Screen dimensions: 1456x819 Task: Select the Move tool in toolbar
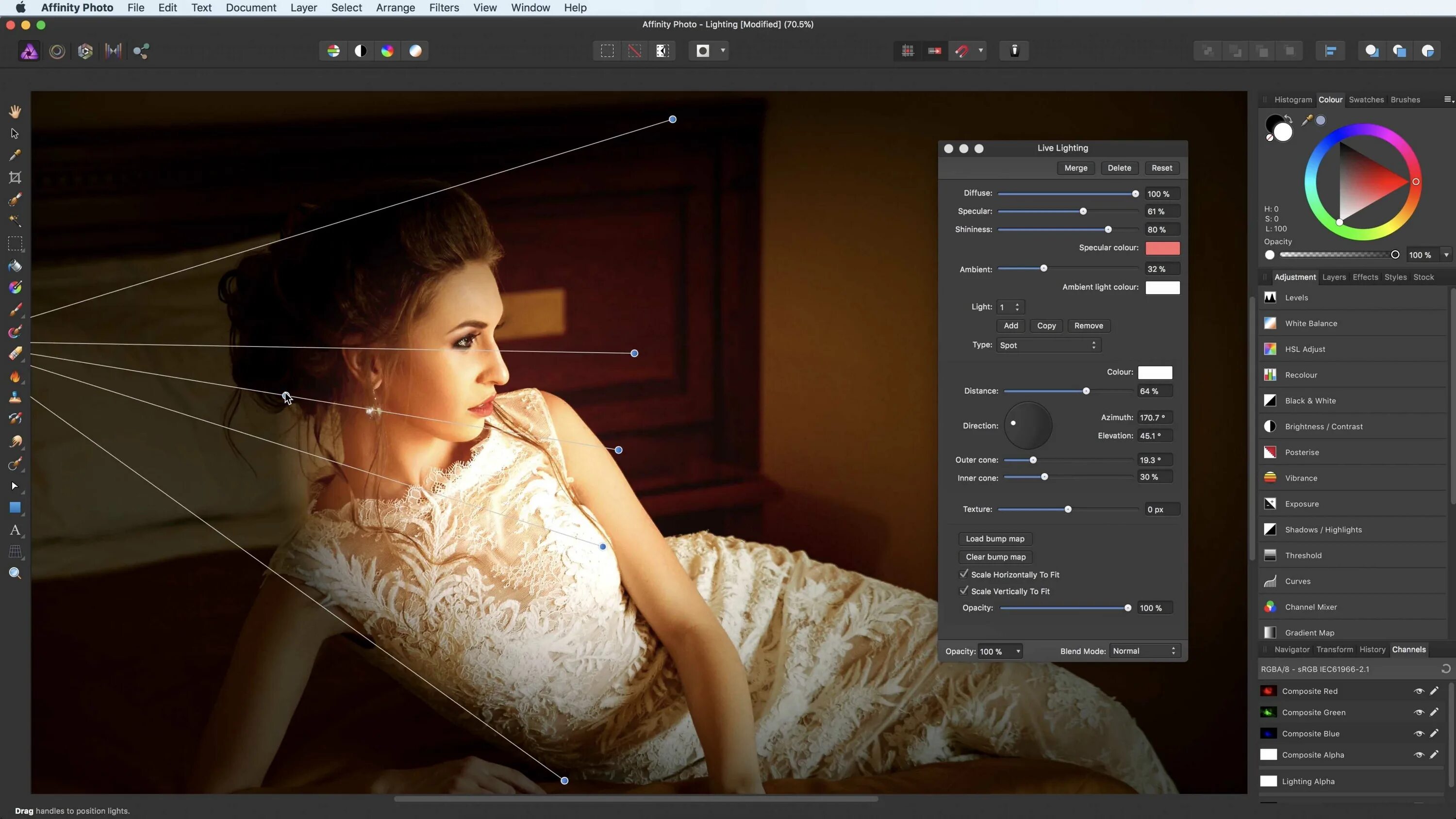[14, 133]
